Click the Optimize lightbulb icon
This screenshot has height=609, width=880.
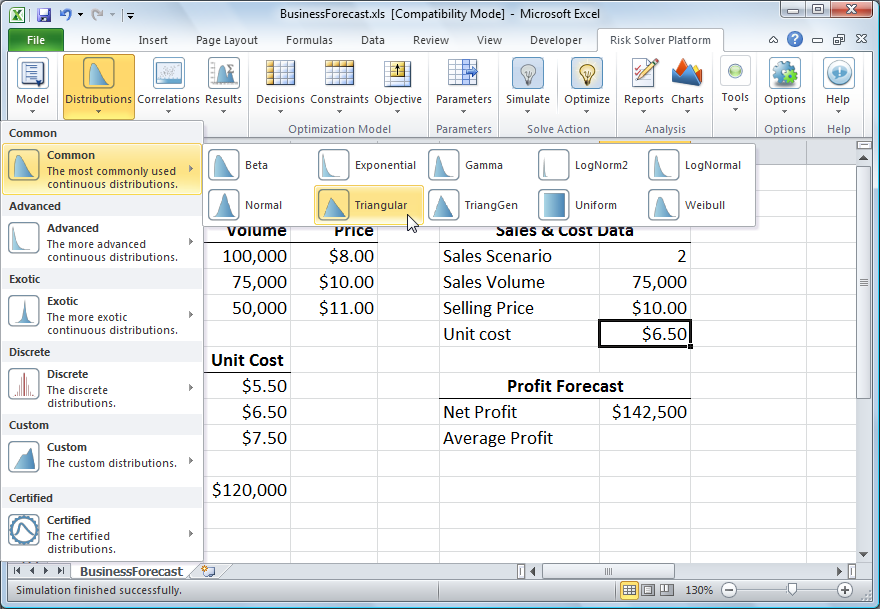(x=587, y=75)
